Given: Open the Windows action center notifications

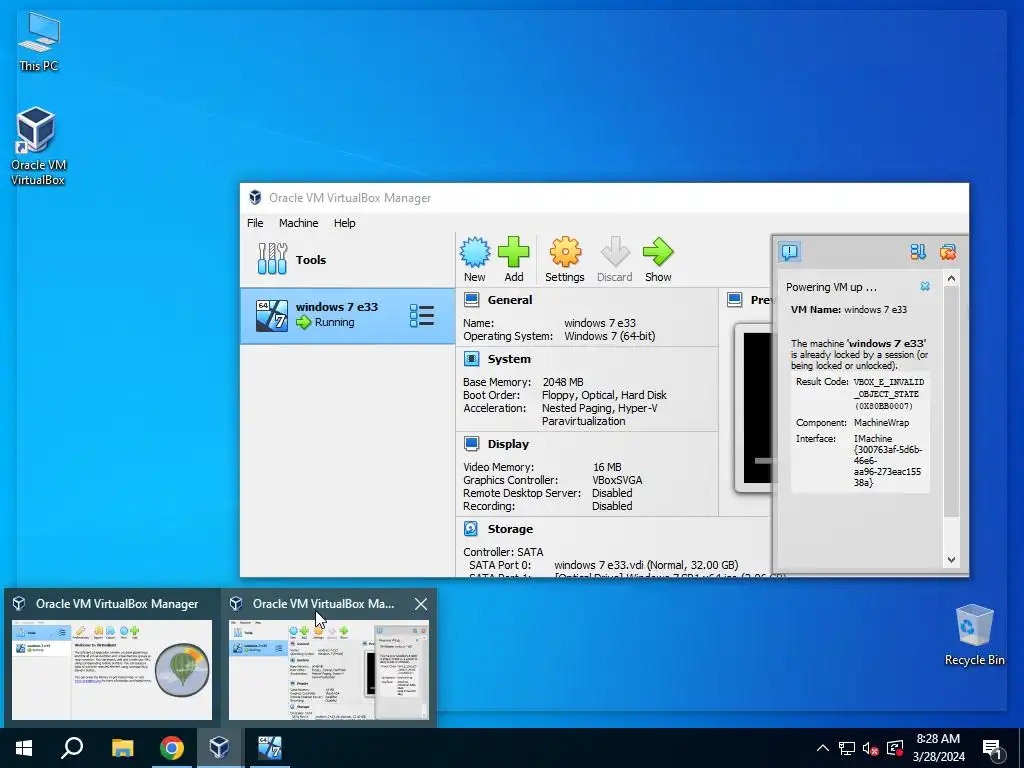Looking at the screenshot, I should coord(993,749).
